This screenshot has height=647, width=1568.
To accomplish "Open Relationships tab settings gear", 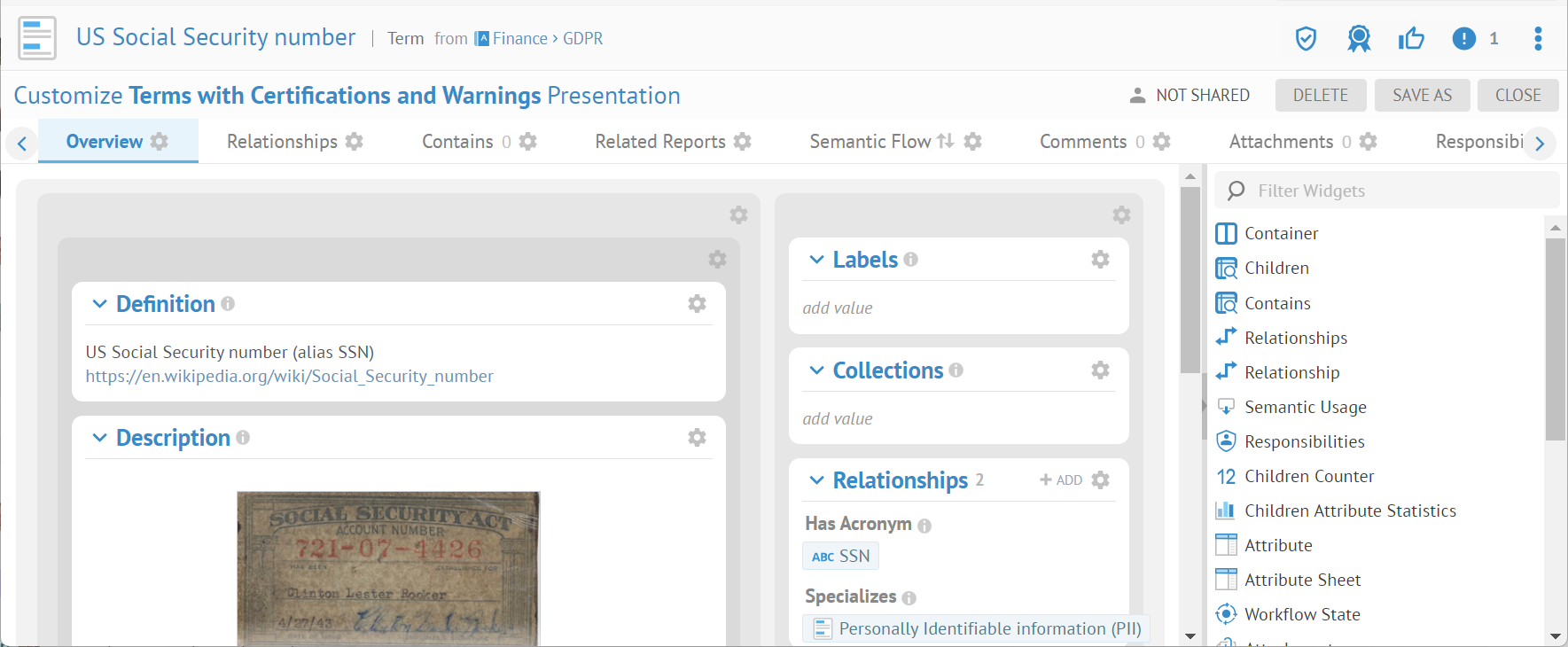I will 355,142.
